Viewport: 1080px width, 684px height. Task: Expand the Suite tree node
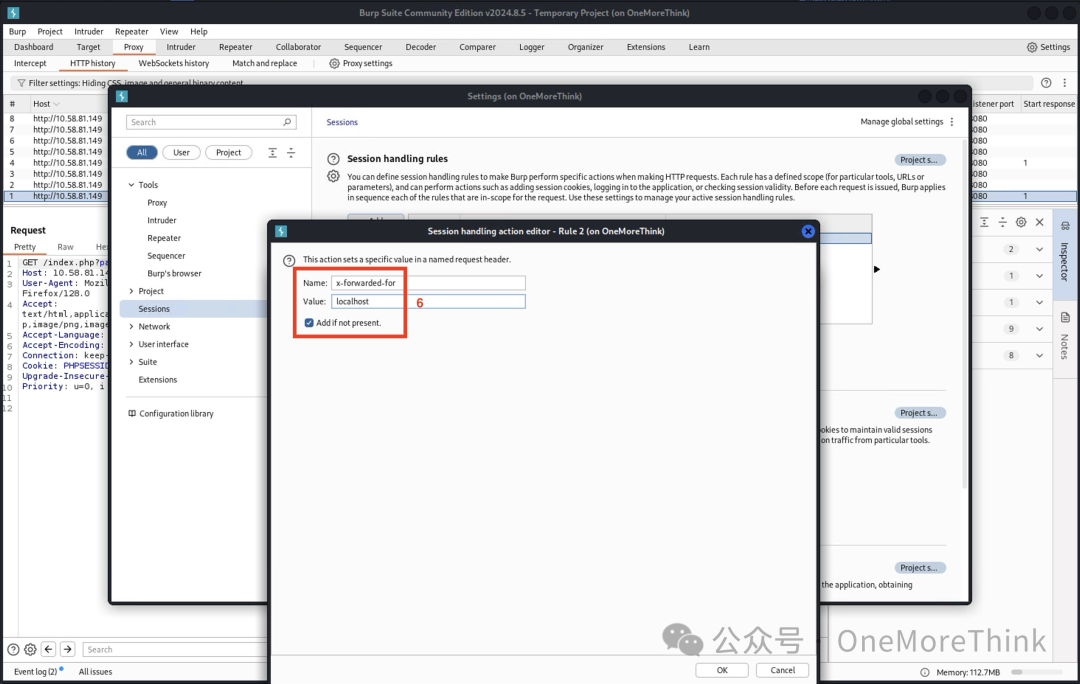132,362
